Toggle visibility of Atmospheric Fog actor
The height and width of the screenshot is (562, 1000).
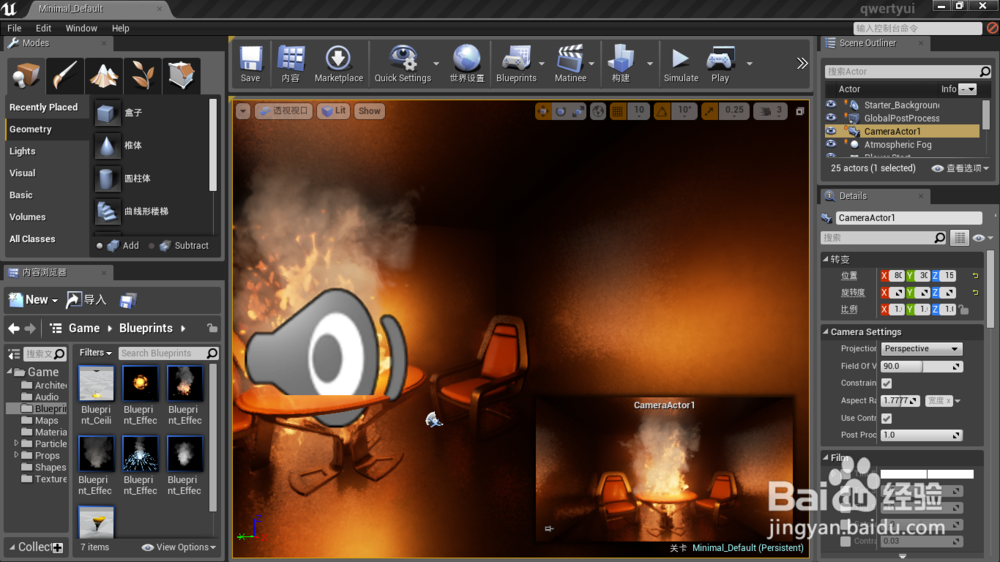830,145
